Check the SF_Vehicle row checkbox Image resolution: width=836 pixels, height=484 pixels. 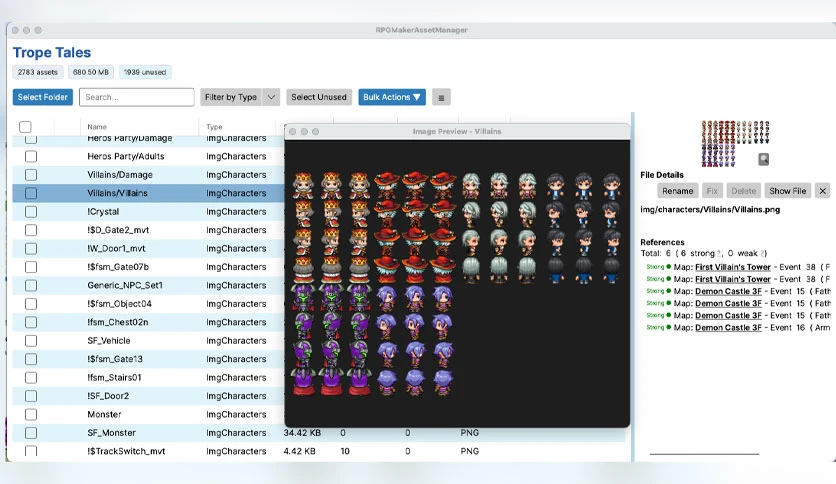coord(31,341)
